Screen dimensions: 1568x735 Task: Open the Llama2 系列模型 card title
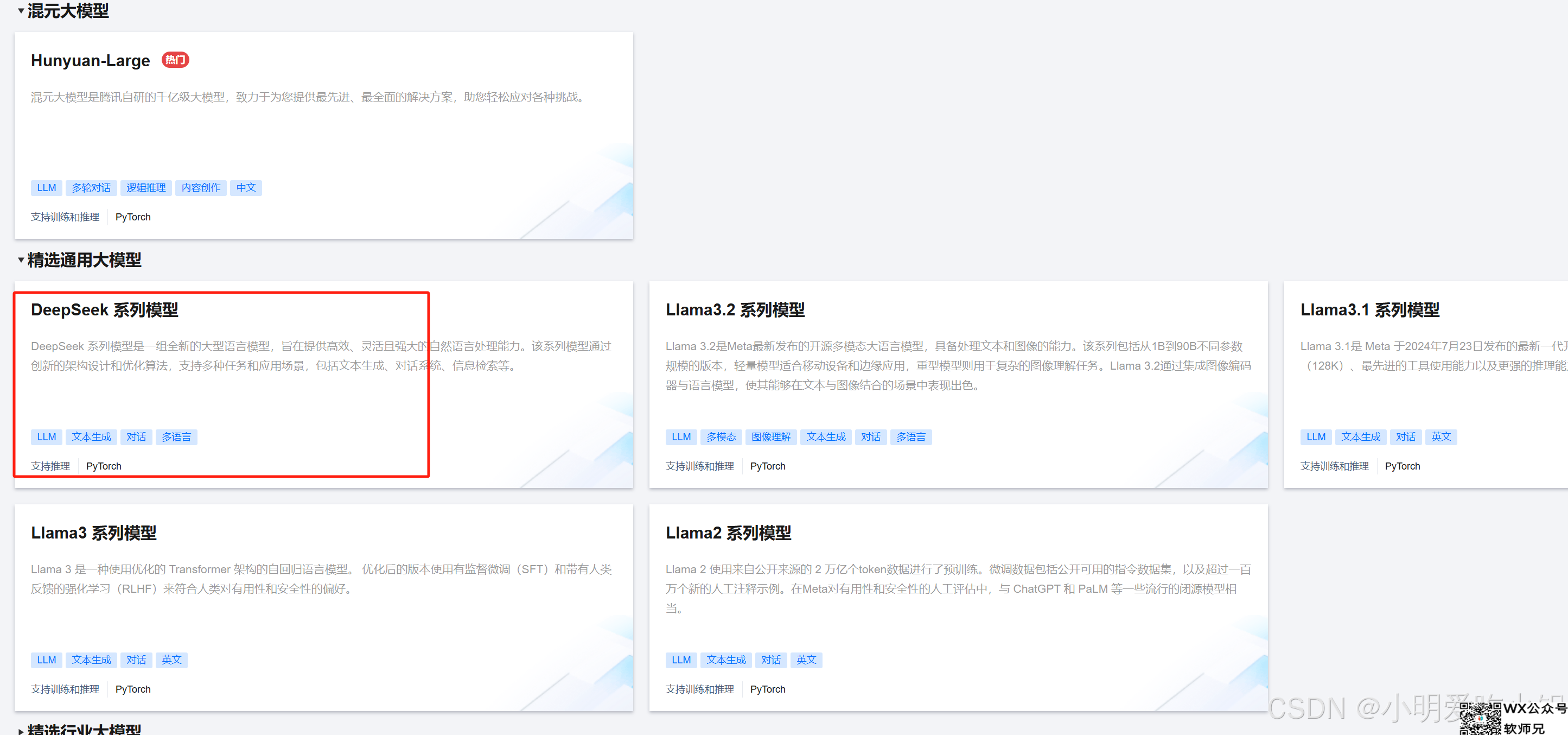(x=728, y=533)
